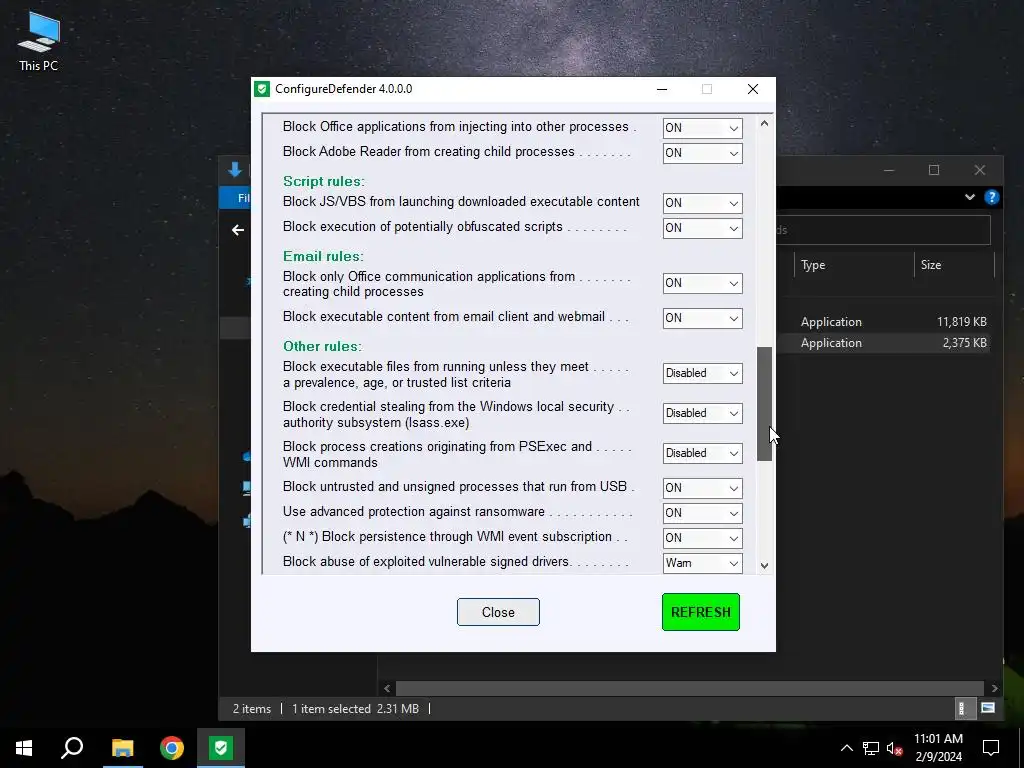Click the network icon in system tray
Image resolution: width=1024 pixels, height=768 pixels.
(x=871, y=748)
